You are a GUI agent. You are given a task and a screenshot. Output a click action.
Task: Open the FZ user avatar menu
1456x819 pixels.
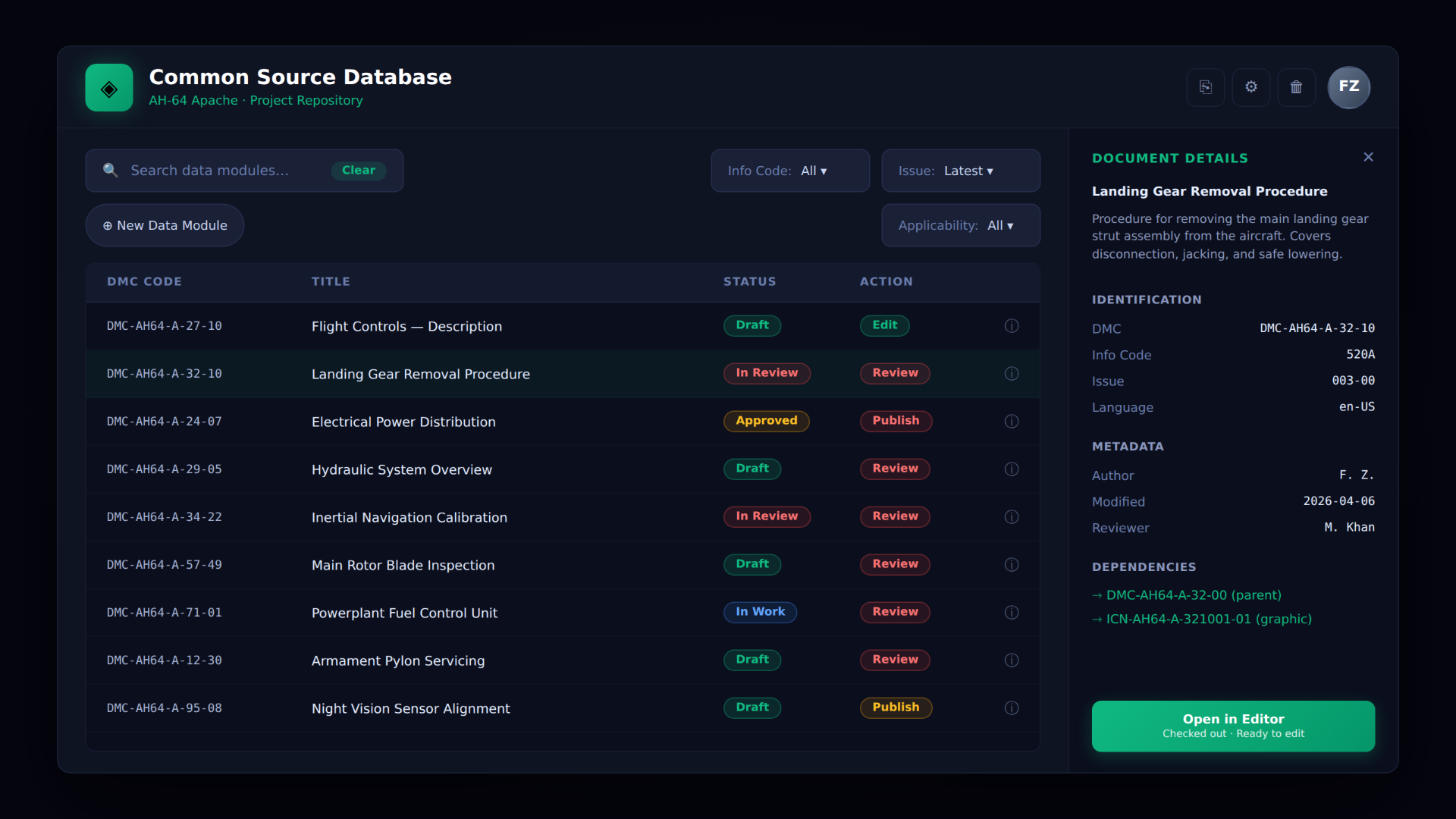[1349, 87]
